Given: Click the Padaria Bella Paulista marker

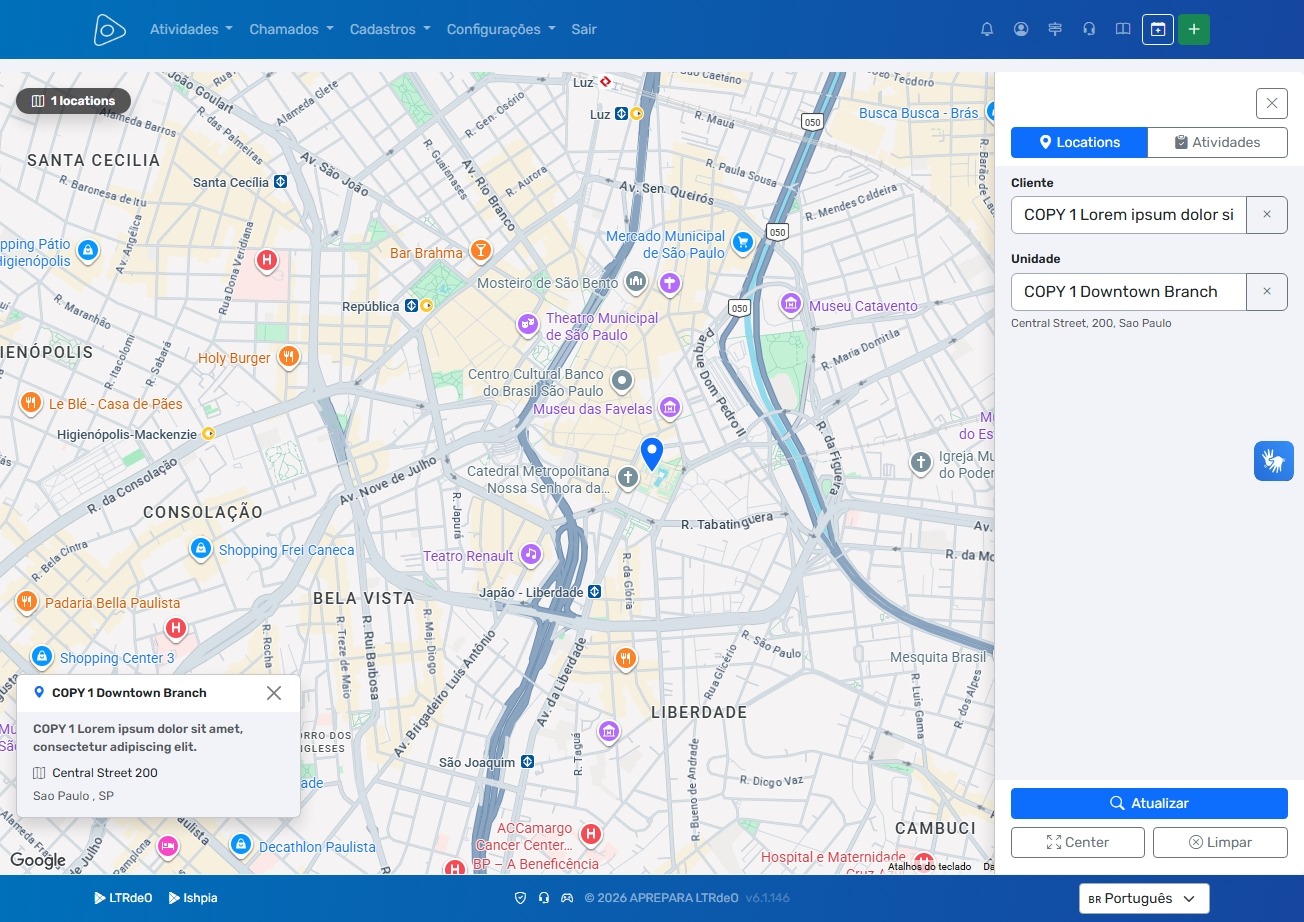Looking at the screenshot, I should point(26,601).
